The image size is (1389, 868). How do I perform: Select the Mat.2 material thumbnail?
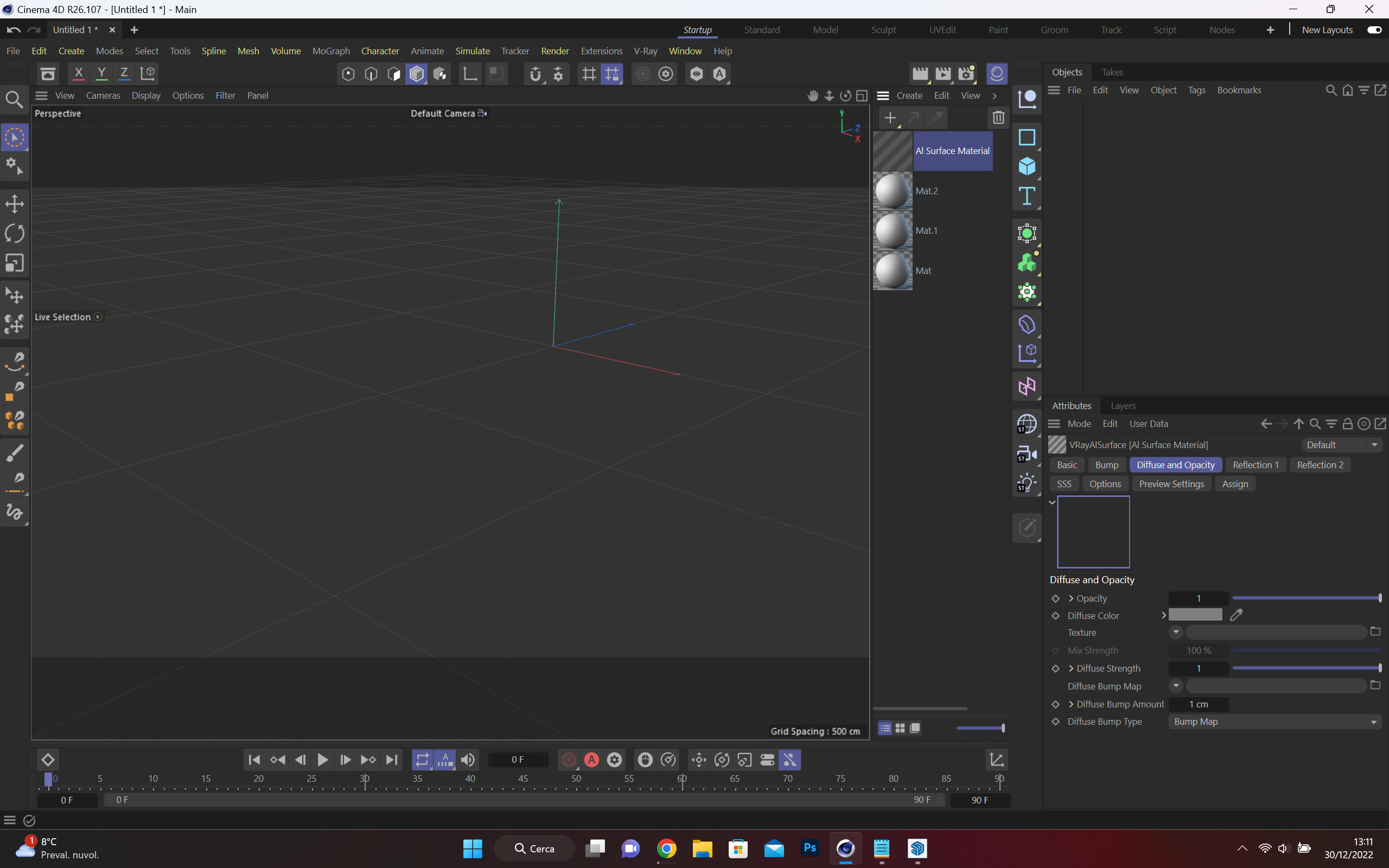(893, 191)
